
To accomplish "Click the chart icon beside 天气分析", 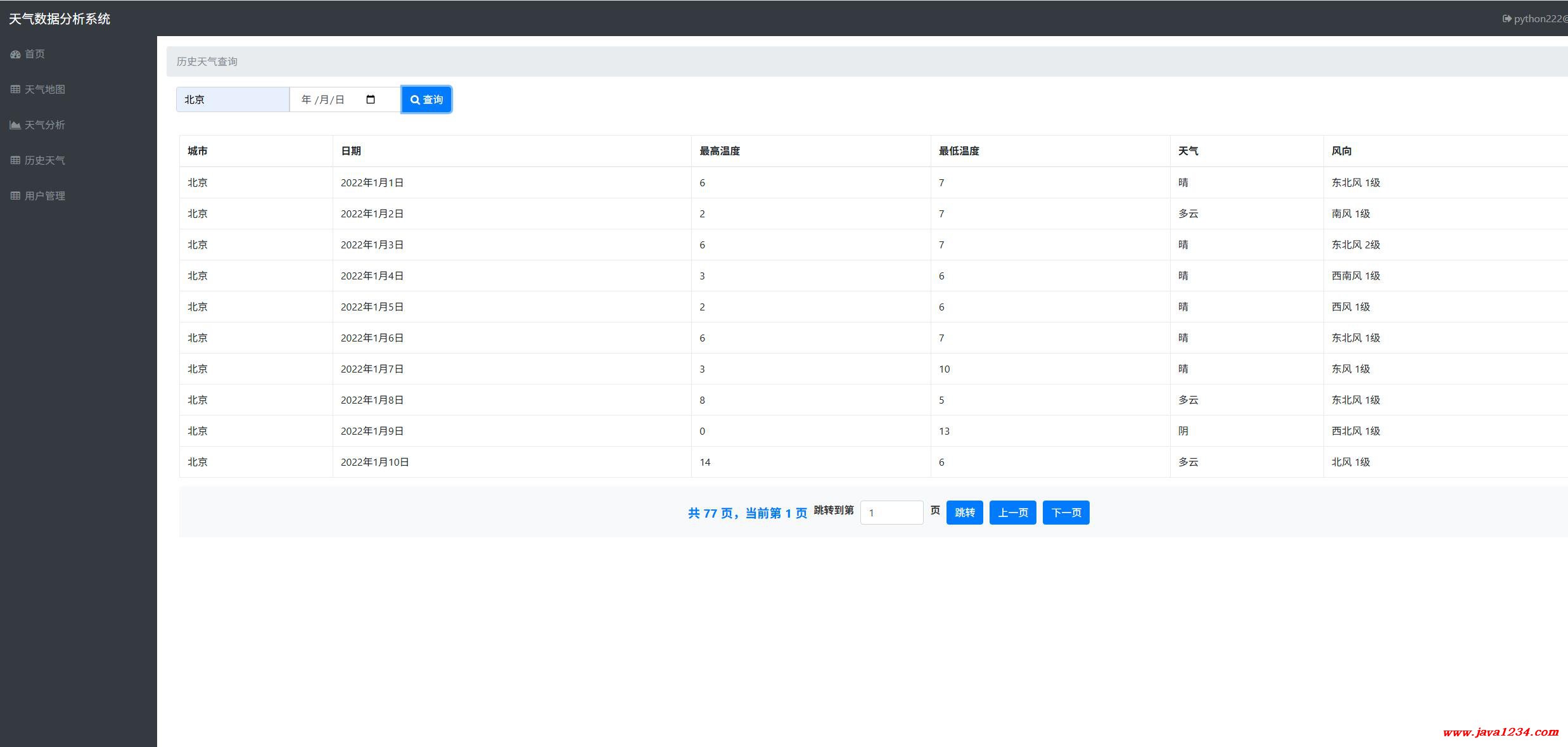I will click(x=15, y=125).
